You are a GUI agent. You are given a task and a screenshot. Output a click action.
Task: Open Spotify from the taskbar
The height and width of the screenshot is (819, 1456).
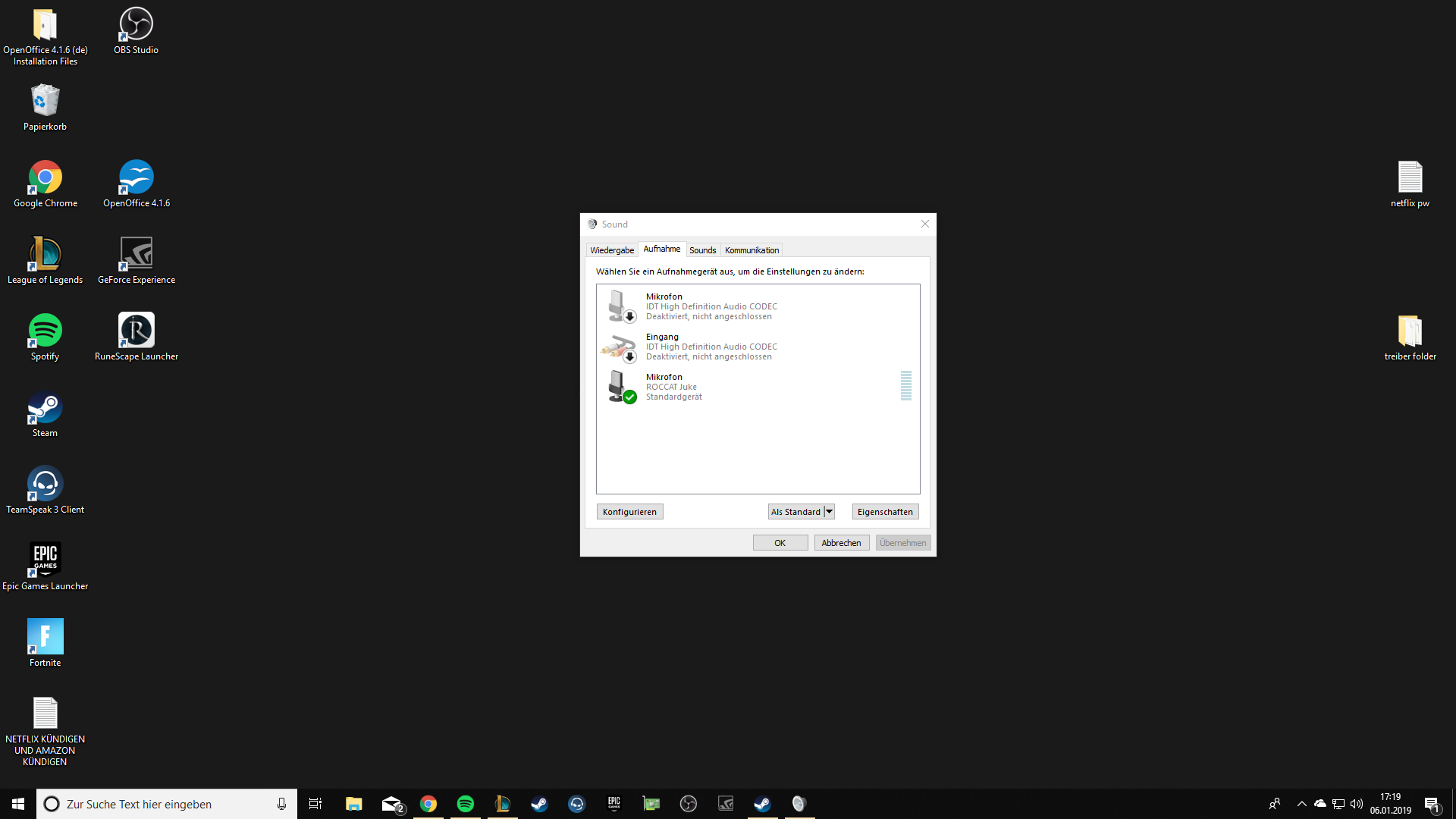click(466, 804)
